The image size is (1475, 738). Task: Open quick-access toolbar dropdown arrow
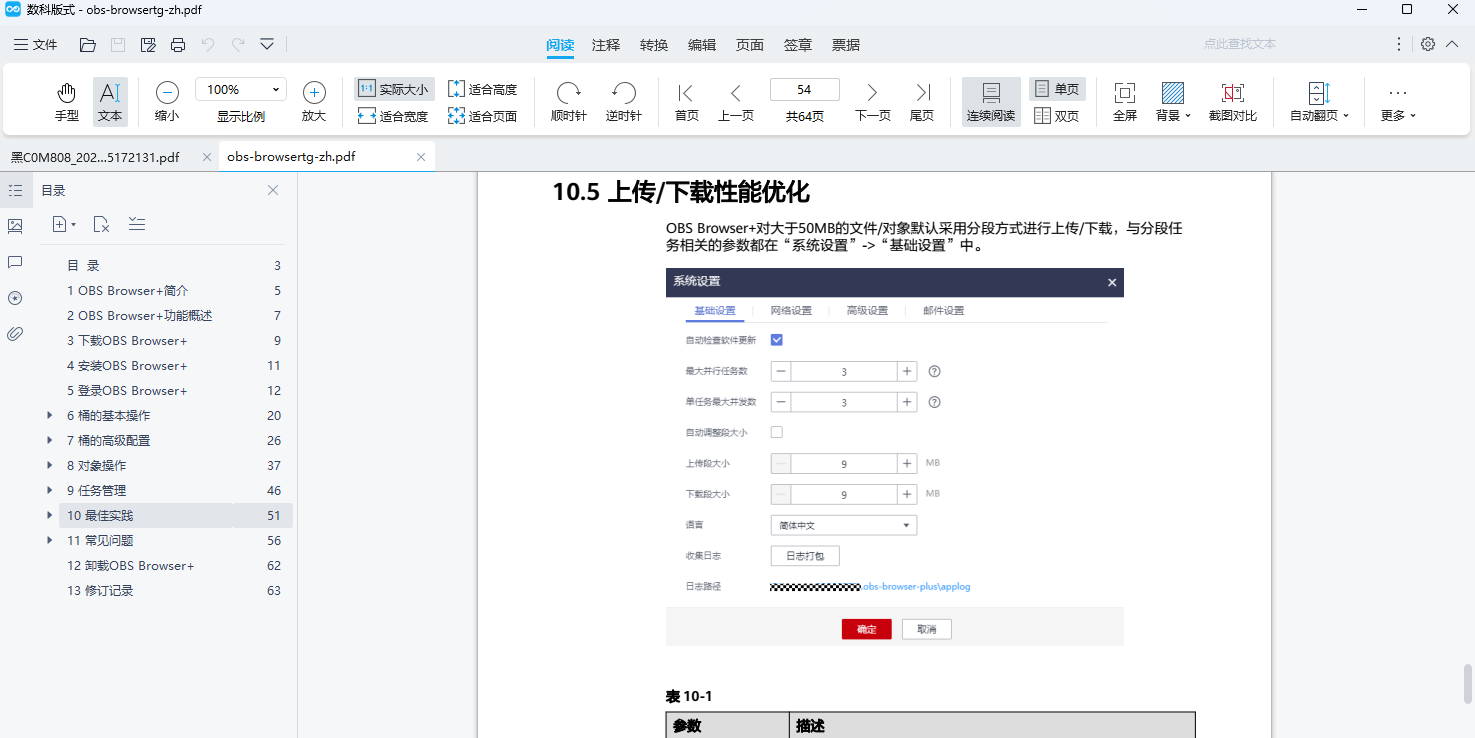click(267, 45)
